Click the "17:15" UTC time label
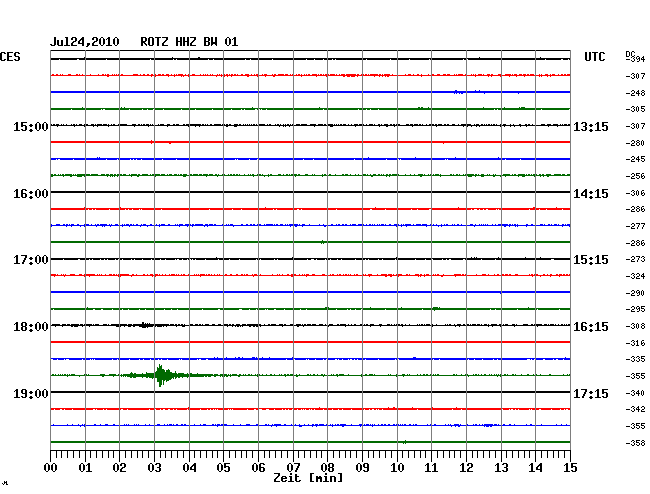 coord(591,393)
